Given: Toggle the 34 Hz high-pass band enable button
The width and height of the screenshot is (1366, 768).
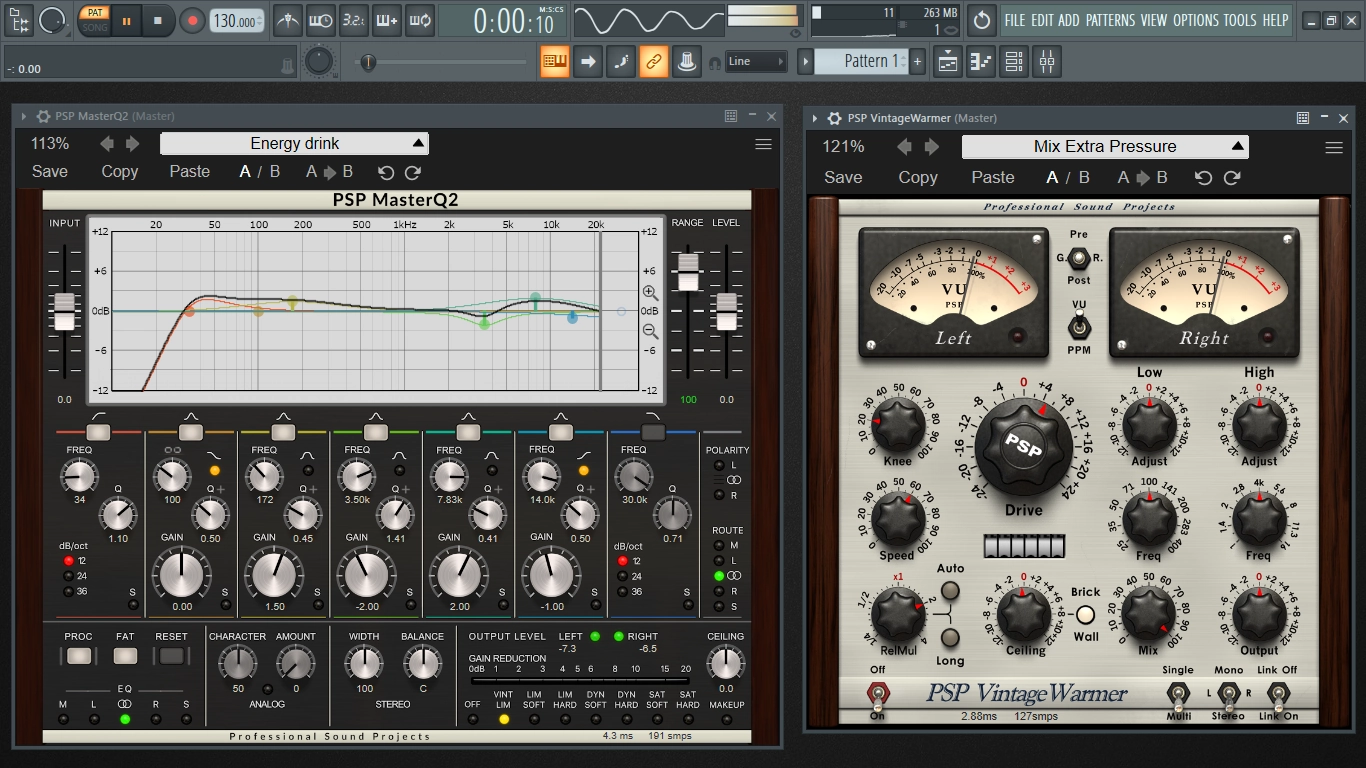Looking at the screenshot, I should coord(98,432).
